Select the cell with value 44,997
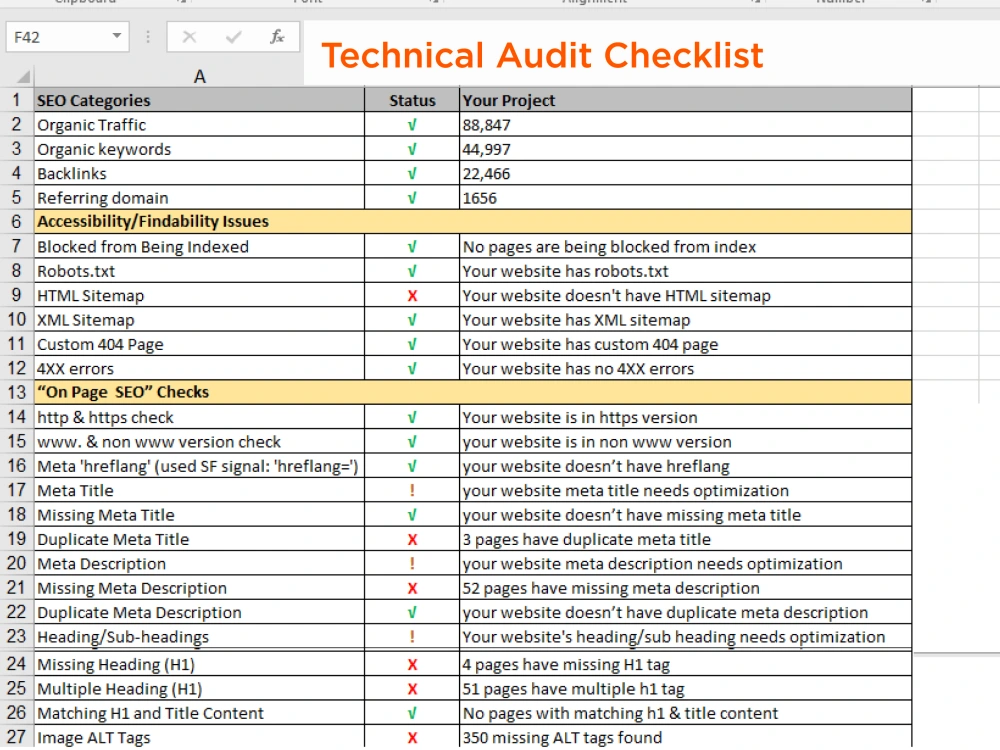The image size is (1000, 750). pos(686,149)
